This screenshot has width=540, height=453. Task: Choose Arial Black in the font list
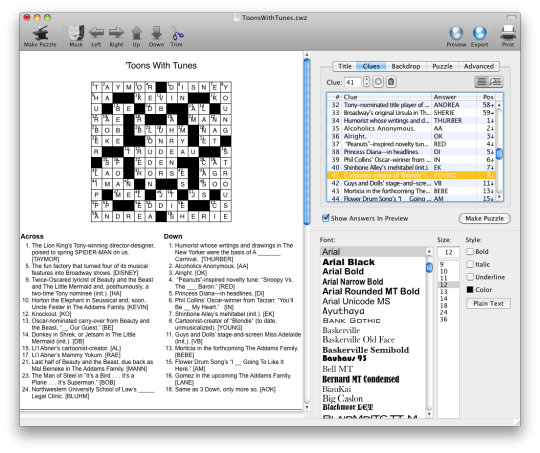tap(348, 262)
